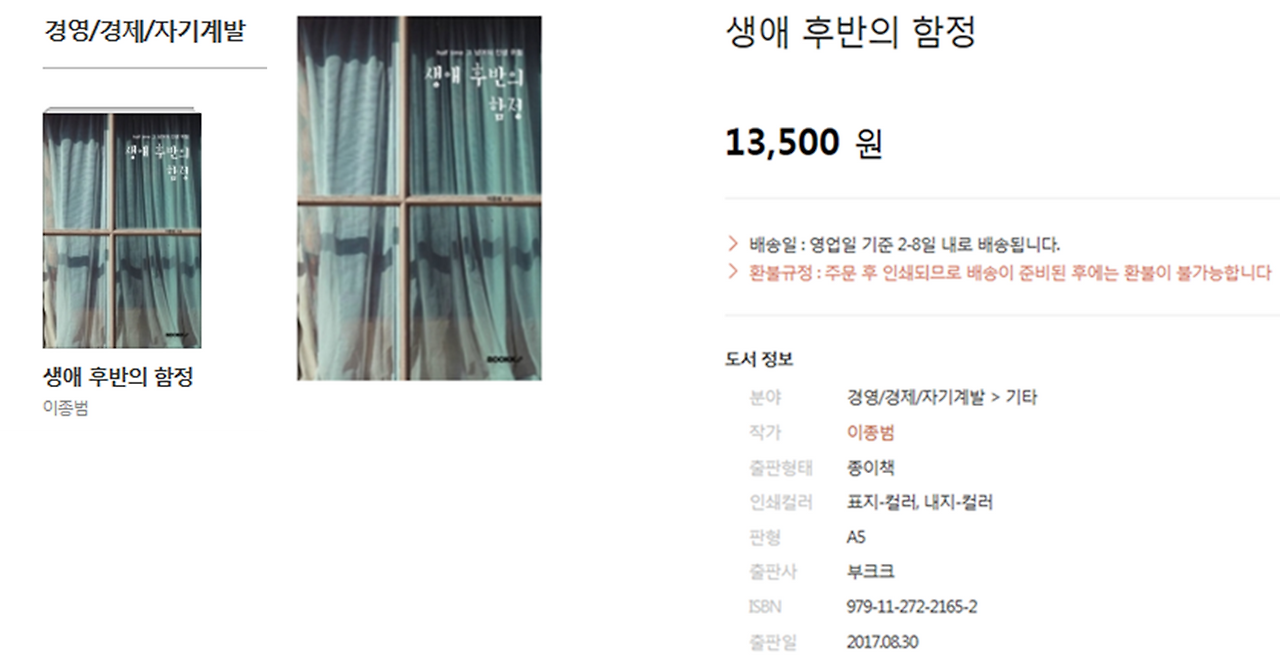Click the A5 format value
This screenshot has width=1280, height=656.
point(856,537)
